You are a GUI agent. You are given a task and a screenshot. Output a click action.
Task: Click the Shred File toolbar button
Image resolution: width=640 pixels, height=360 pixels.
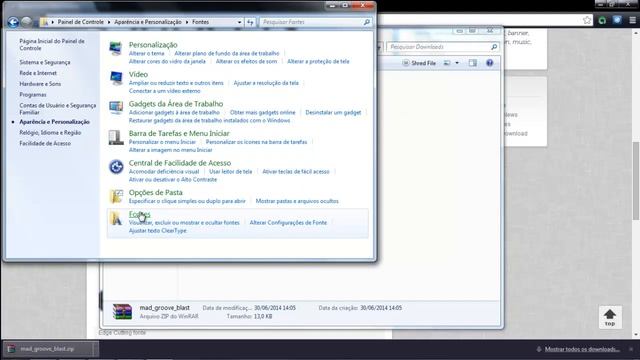pyautogui.click(x=419, y=63)
